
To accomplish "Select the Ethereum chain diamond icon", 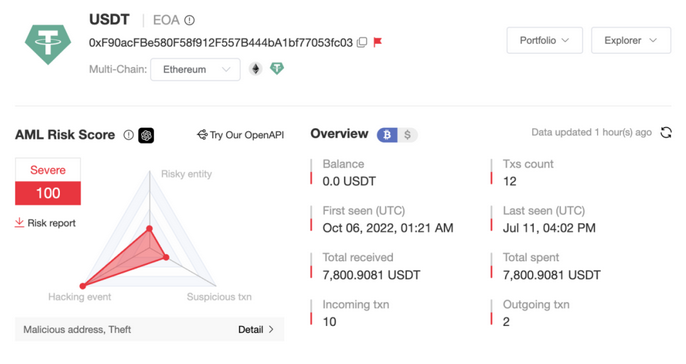I will pos(256,69).
